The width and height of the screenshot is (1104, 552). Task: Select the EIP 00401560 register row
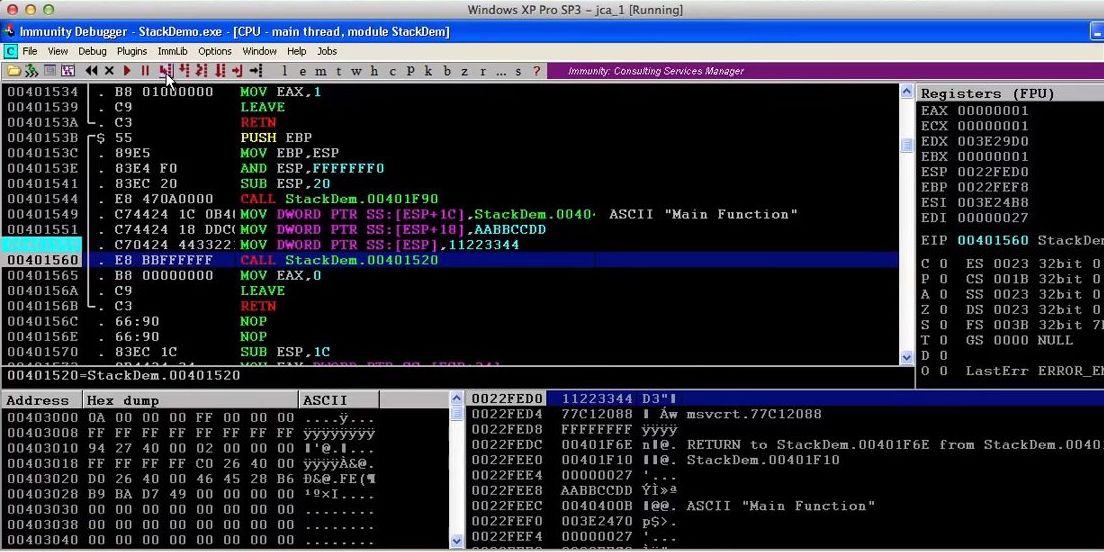pyautogui.click(x=1010, y=240)
